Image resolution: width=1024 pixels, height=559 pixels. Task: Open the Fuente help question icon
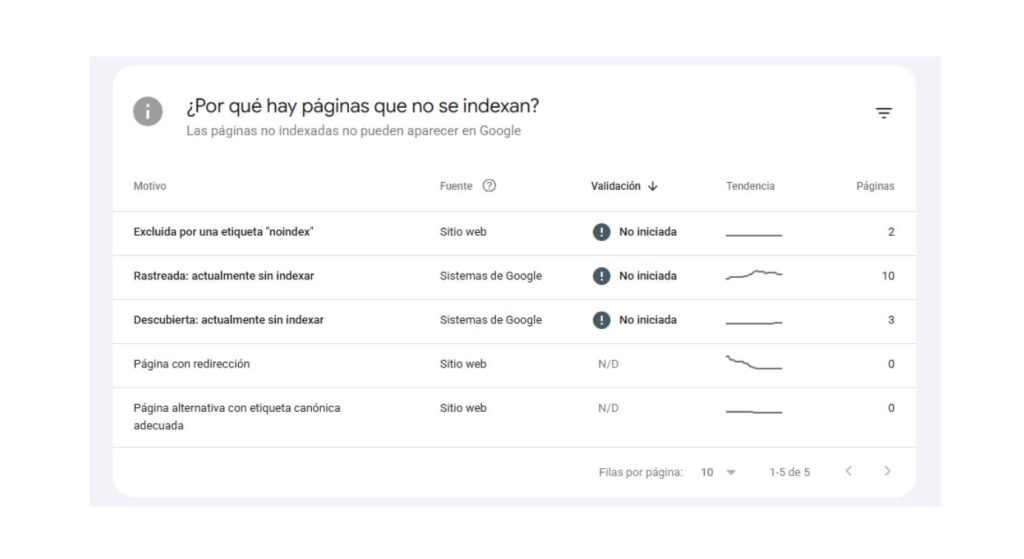[x=489, y=185]
